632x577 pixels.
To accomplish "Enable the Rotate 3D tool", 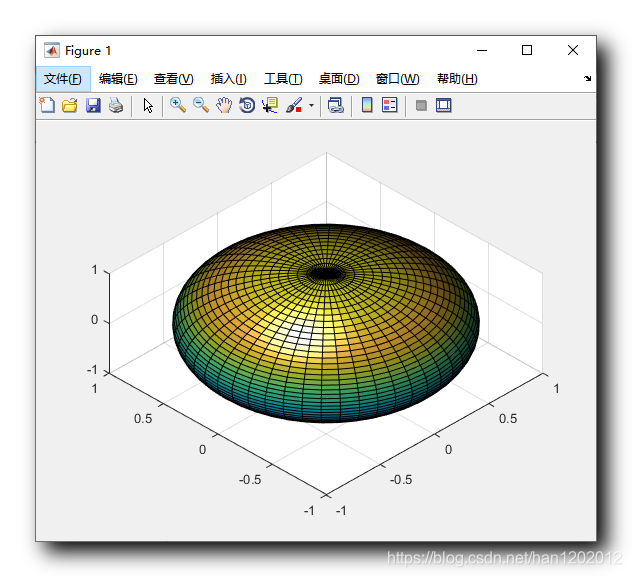I will pyautogui.click(x=247, y=106).
